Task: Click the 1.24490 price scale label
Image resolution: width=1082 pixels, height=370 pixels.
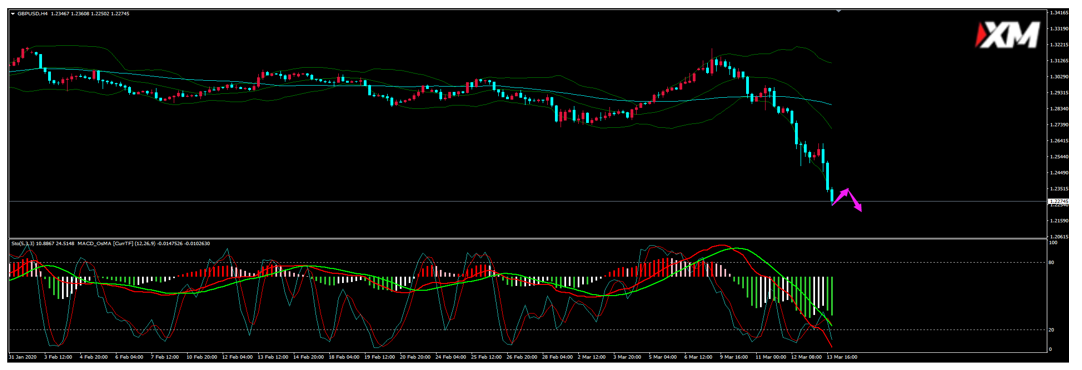Action: [1059, 173]
